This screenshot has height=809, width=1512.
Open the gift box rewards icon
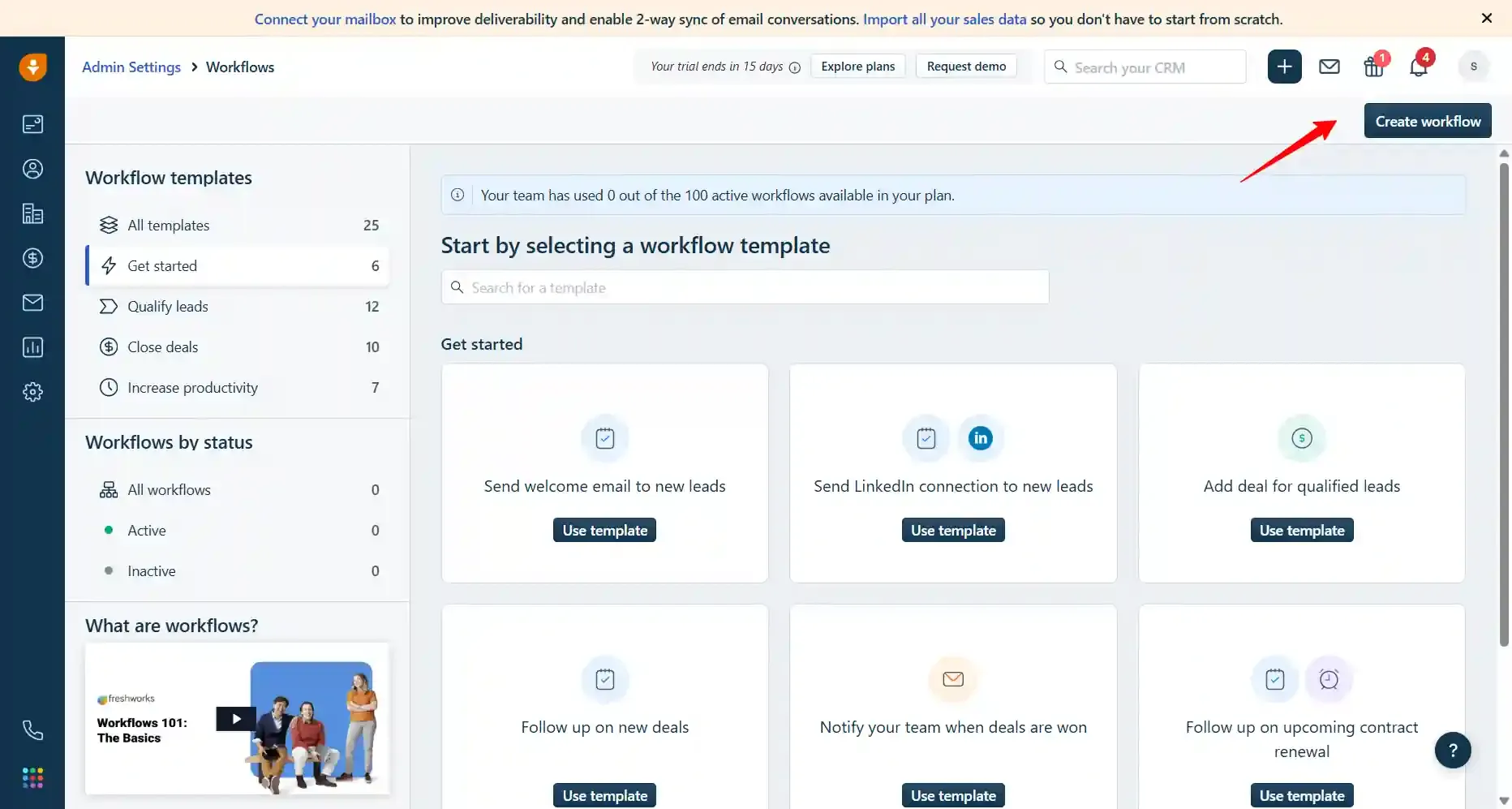tap(1373, 67)
